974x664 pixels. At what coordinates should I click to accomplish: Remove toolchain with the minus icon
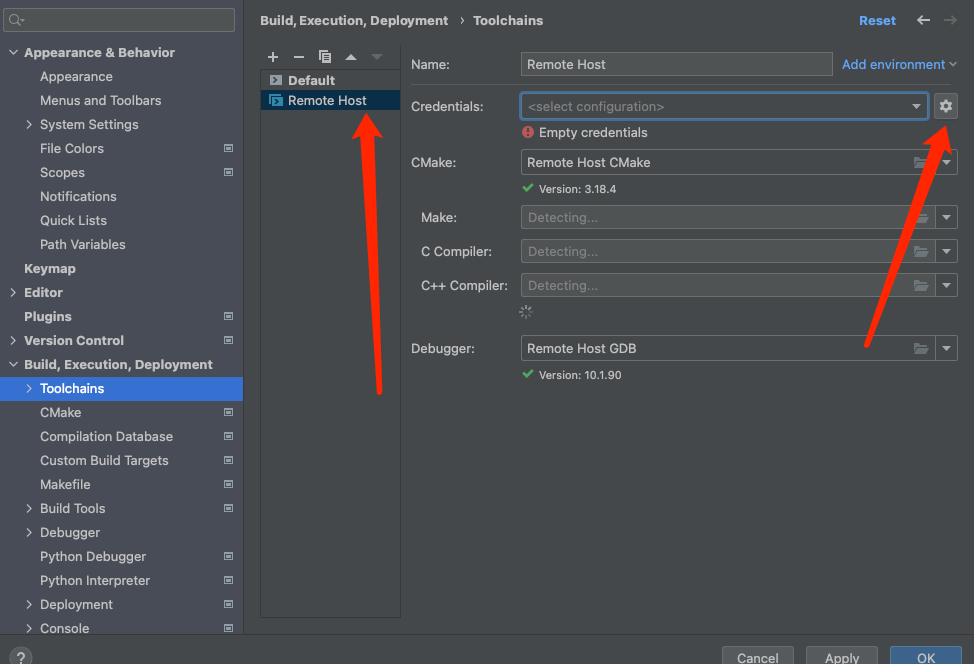[x=298, y=57]
